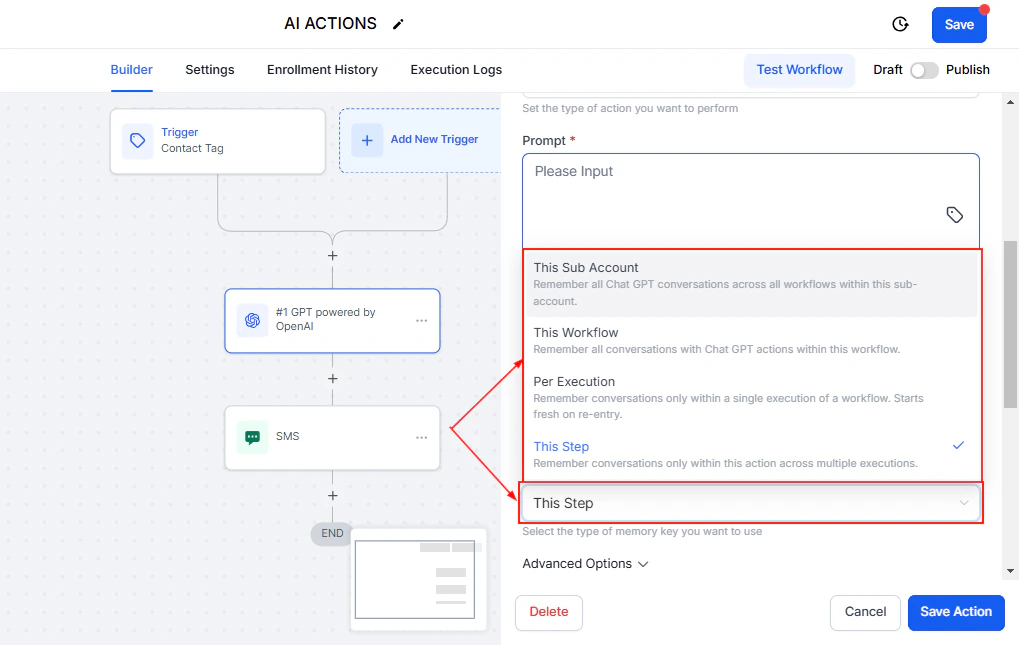Click the Delete button
The height and width of the screenshot is (645, 1019).
(548, 612)
